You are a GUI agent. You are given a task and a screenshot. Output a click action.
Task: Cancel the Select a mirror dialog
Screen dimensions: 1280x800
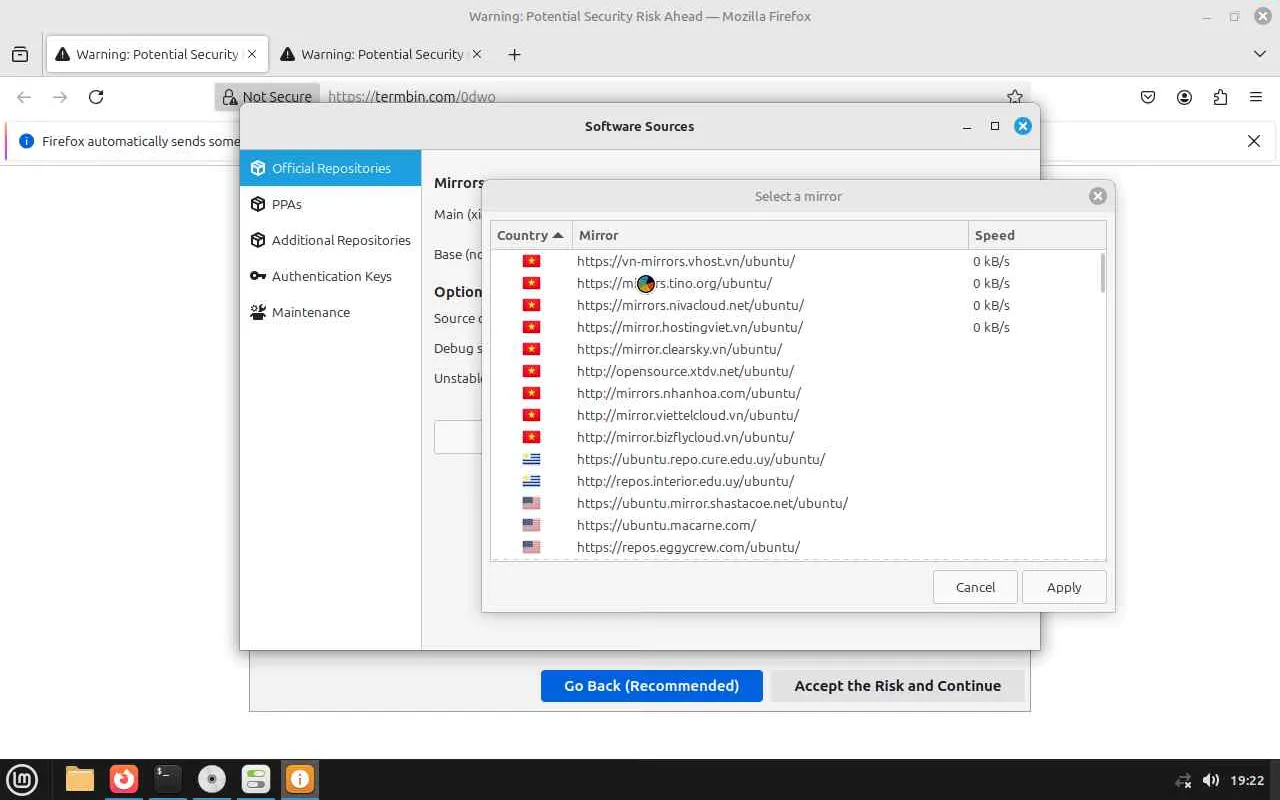(975, 587)
